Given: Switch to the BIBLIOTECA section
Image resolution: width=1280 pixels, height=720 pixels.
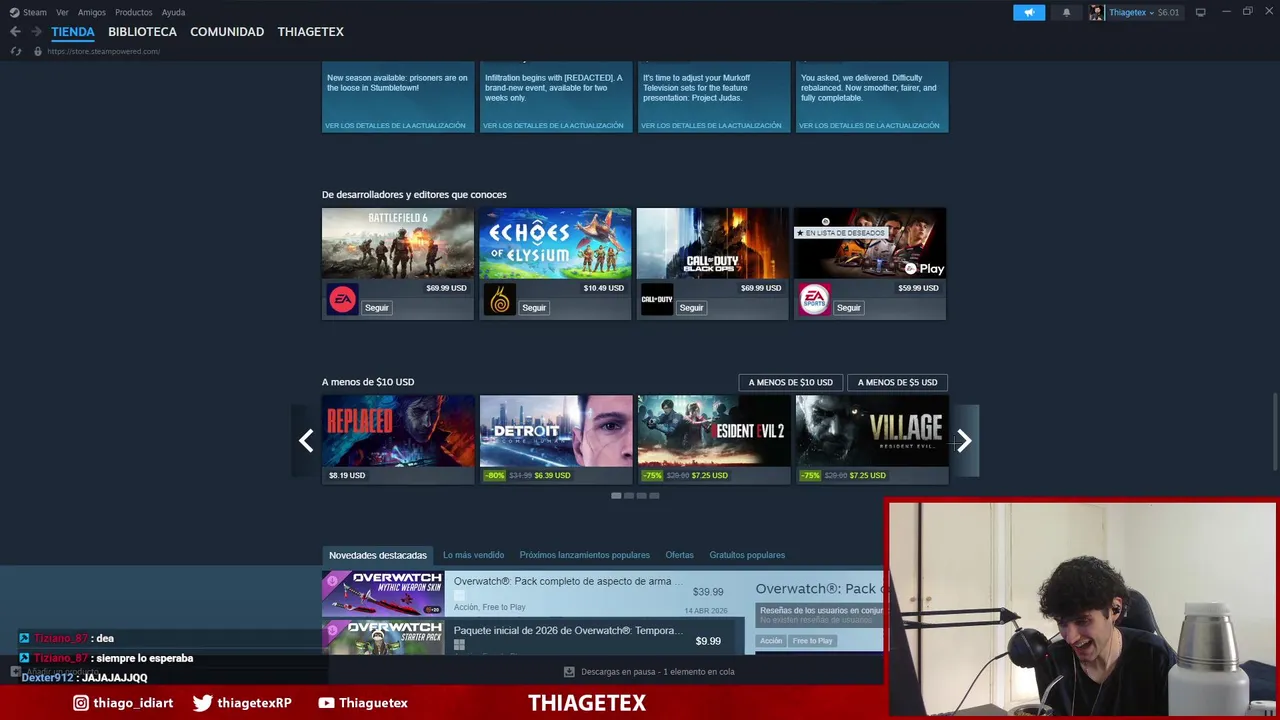Looking at the screenshot, I should point(142,32).
